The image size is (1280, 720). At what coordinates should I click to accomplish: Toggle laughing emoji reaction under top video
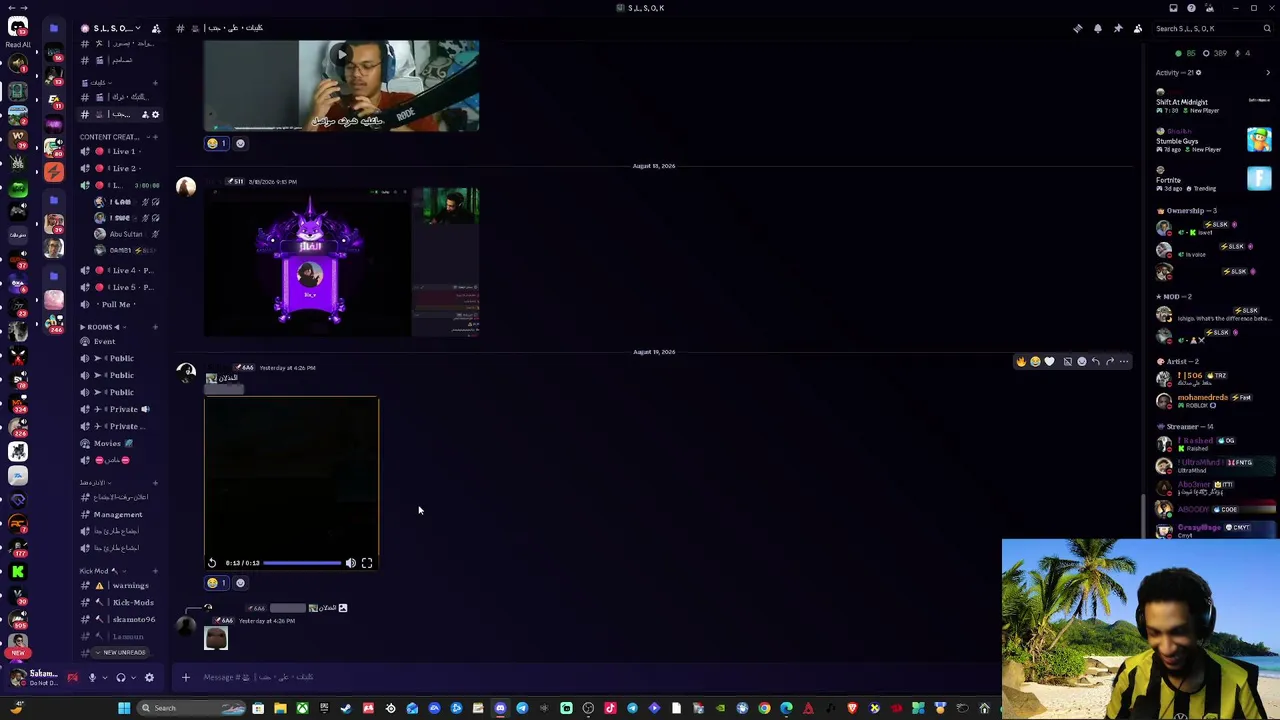tap(216, 143)
